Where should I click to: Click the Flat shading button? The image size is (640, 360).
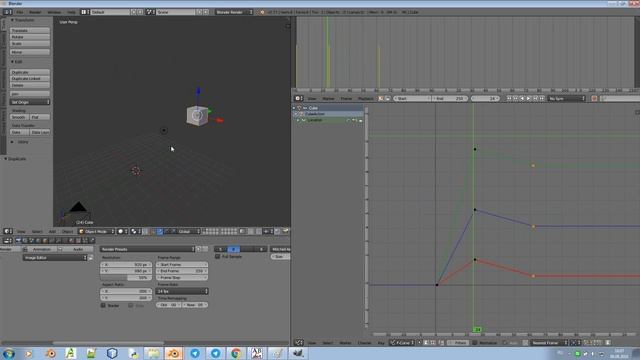(40, 117)
